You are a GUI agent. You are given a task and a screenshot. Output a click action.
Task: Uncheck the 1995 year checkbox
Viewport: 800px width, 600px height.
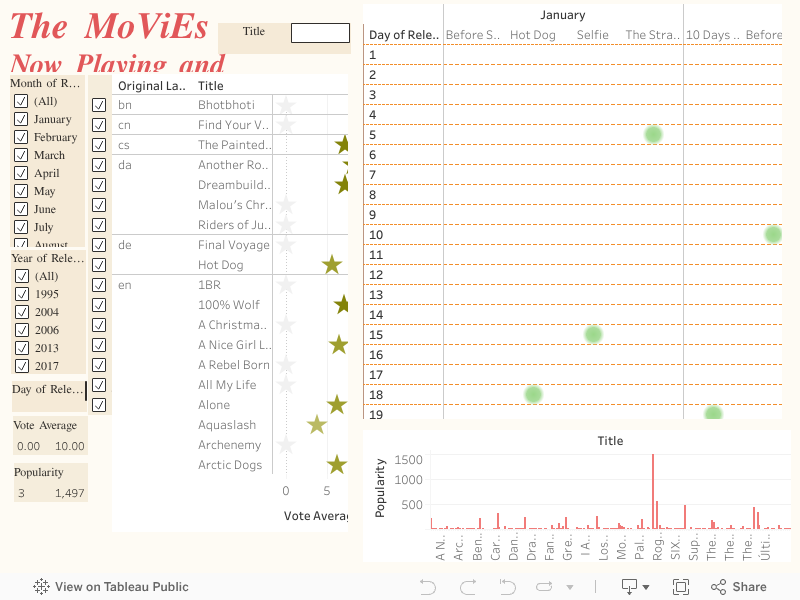pos(22,294)
